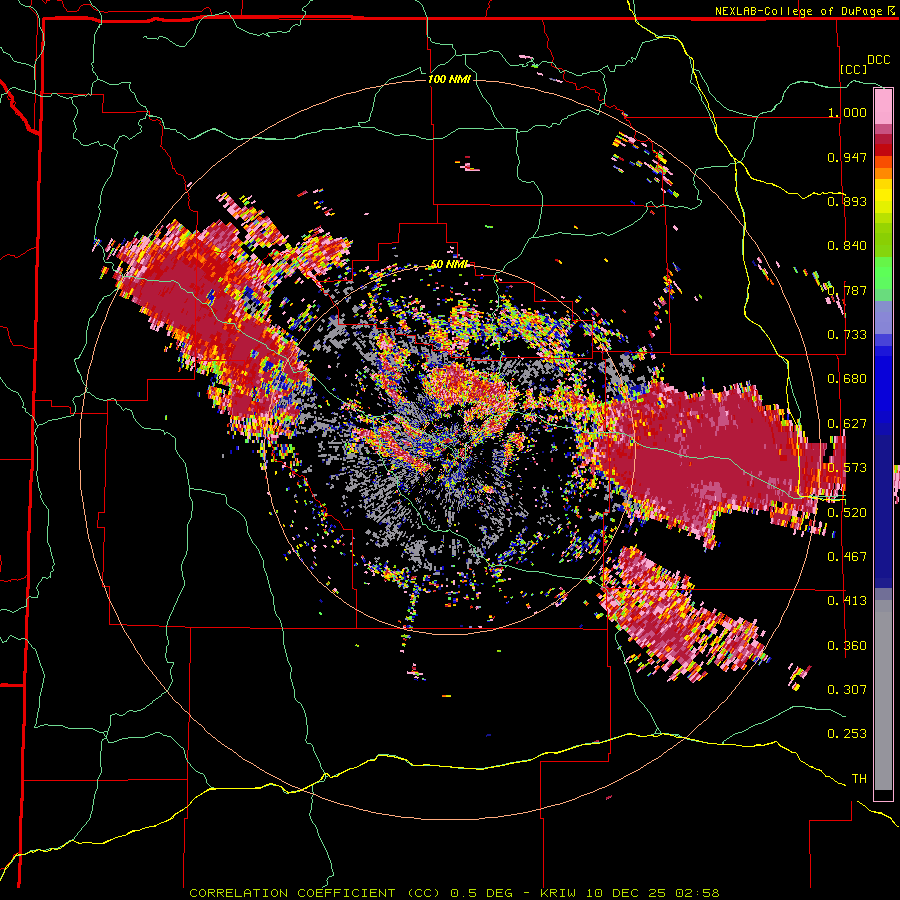
Task: Click the DCC label above the color scale
Action: click(x=878, y=60)
